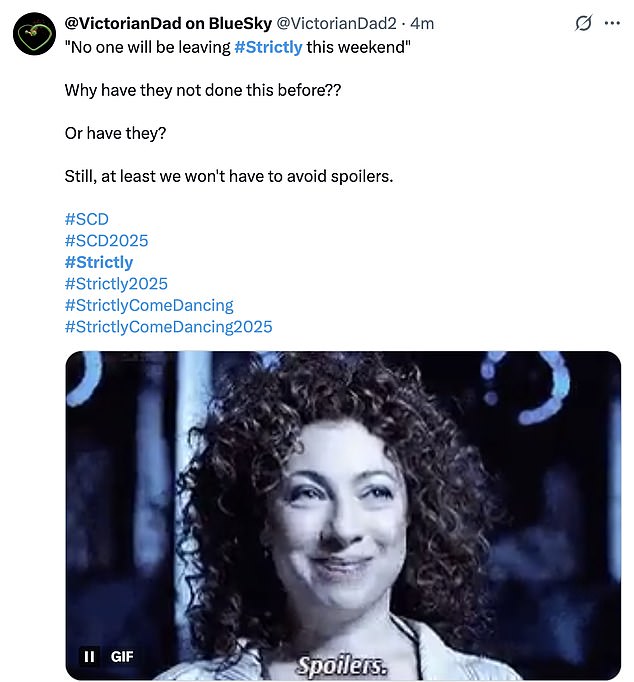Click the GIF label badge
Screen dimensions: 634x682
122,656
